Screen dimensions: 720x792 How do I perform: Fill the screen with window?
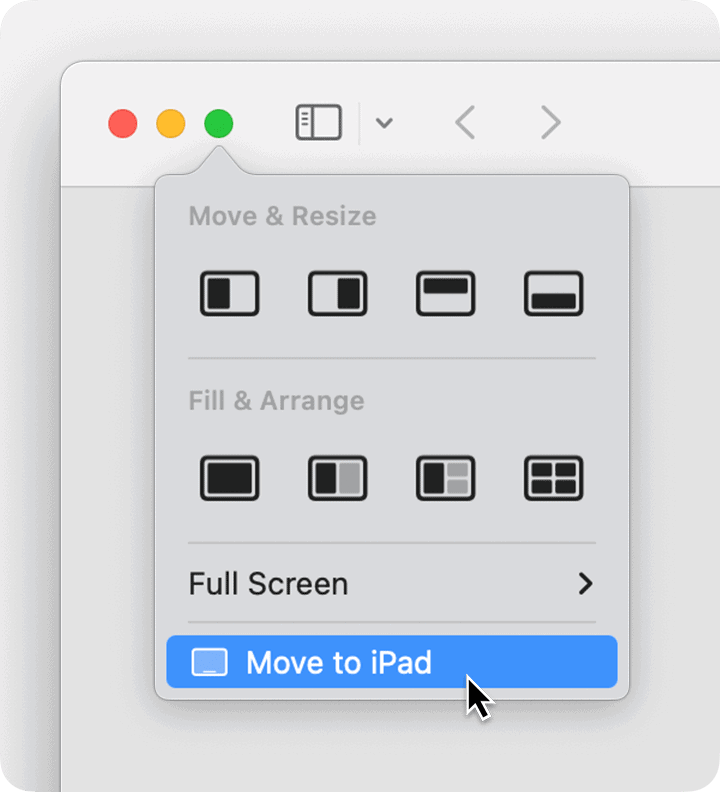tap(230, 478)
